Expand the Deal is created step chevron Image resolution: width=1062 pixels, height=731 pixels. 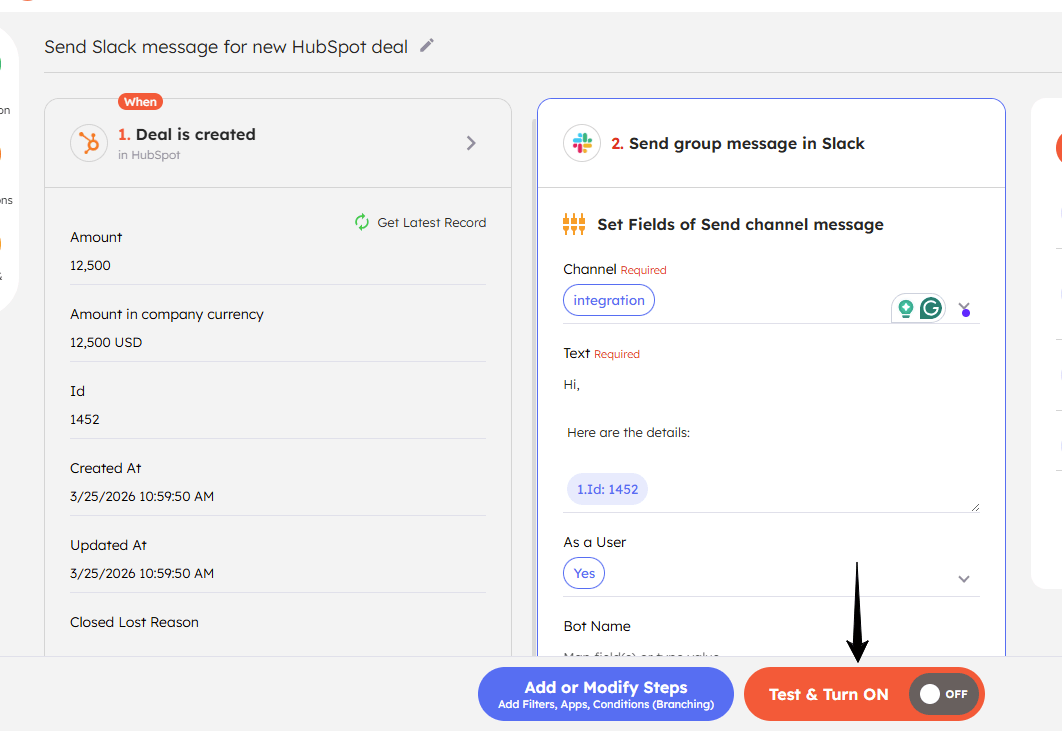tap(471, 143)
